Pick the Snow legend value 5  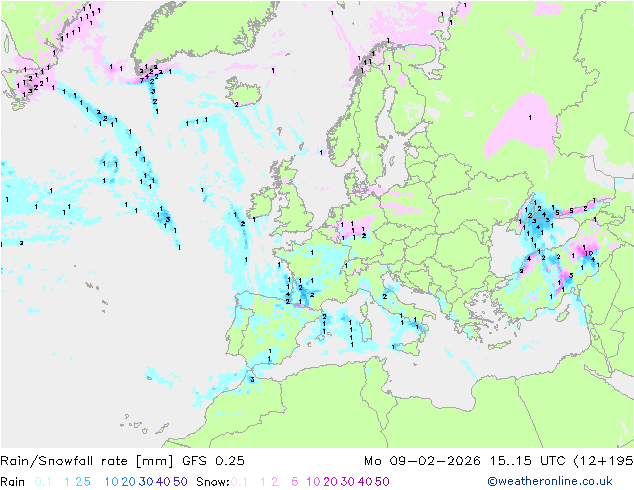pos(295,482)
